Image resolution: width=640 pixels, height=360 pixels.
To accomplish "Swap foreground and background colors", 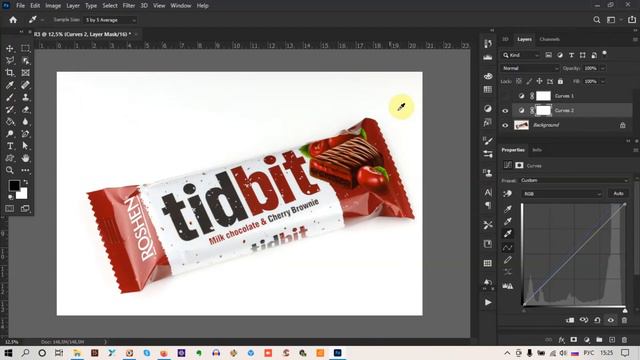I will pos(26,182).
